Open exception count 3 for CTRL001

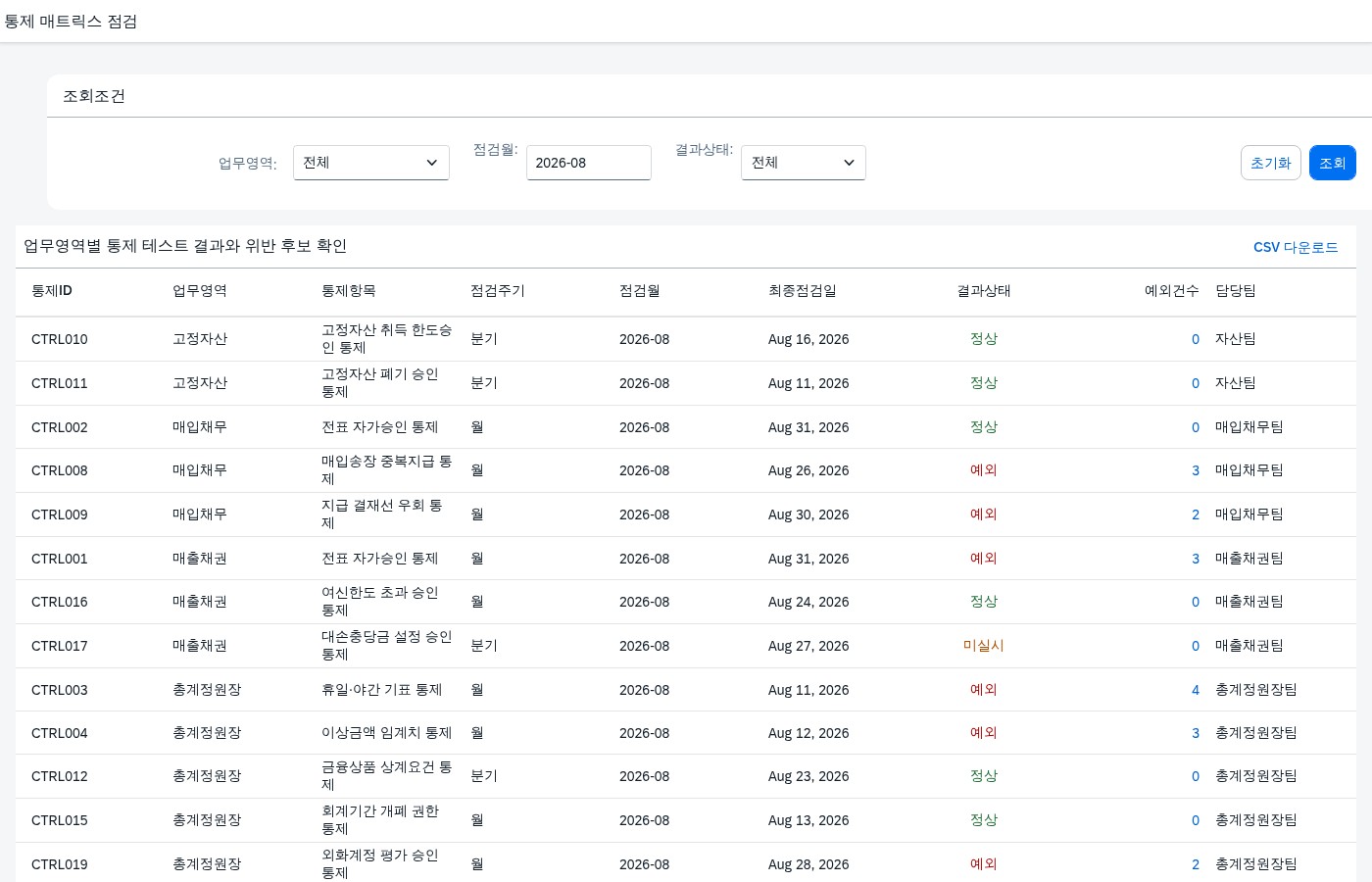pyautogui.click(x=1196, y=559)
